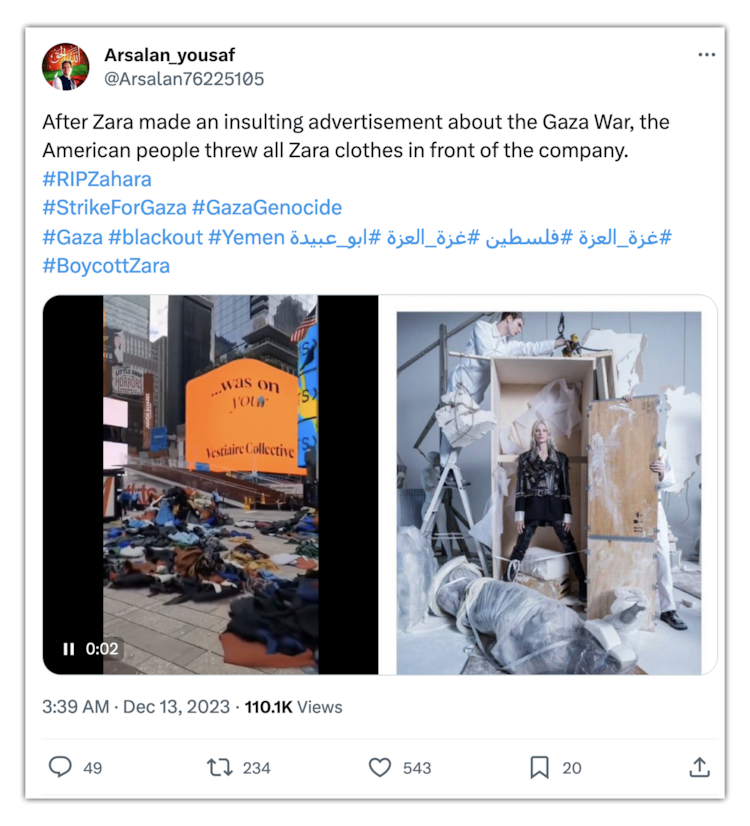Open the share upload icon
750x826 pixels.
[x=699, y=768]
